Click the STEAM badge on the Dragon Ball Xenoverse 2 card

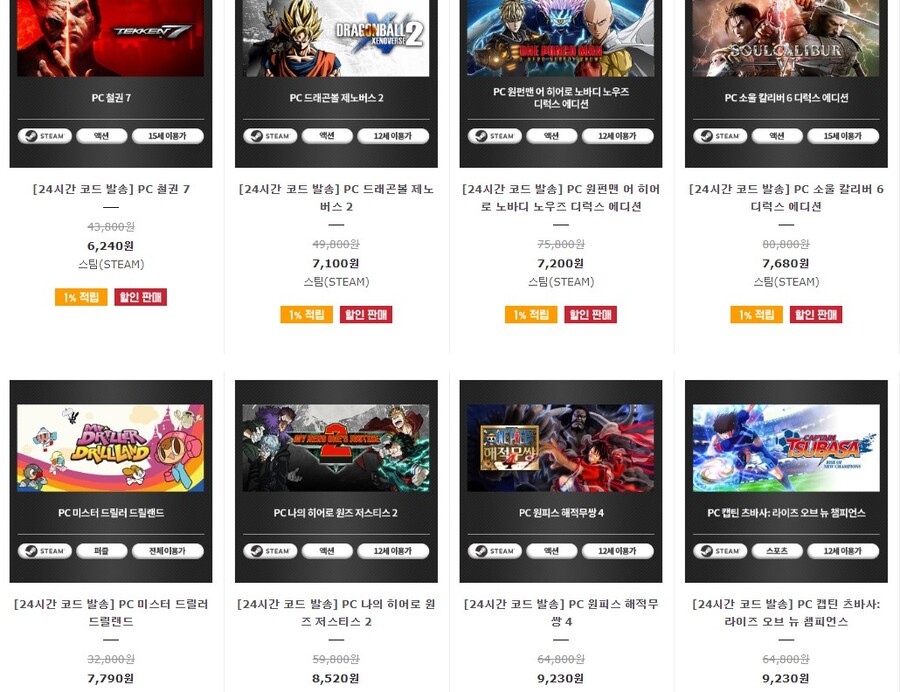pyautogui.click(x=270, y=136)
